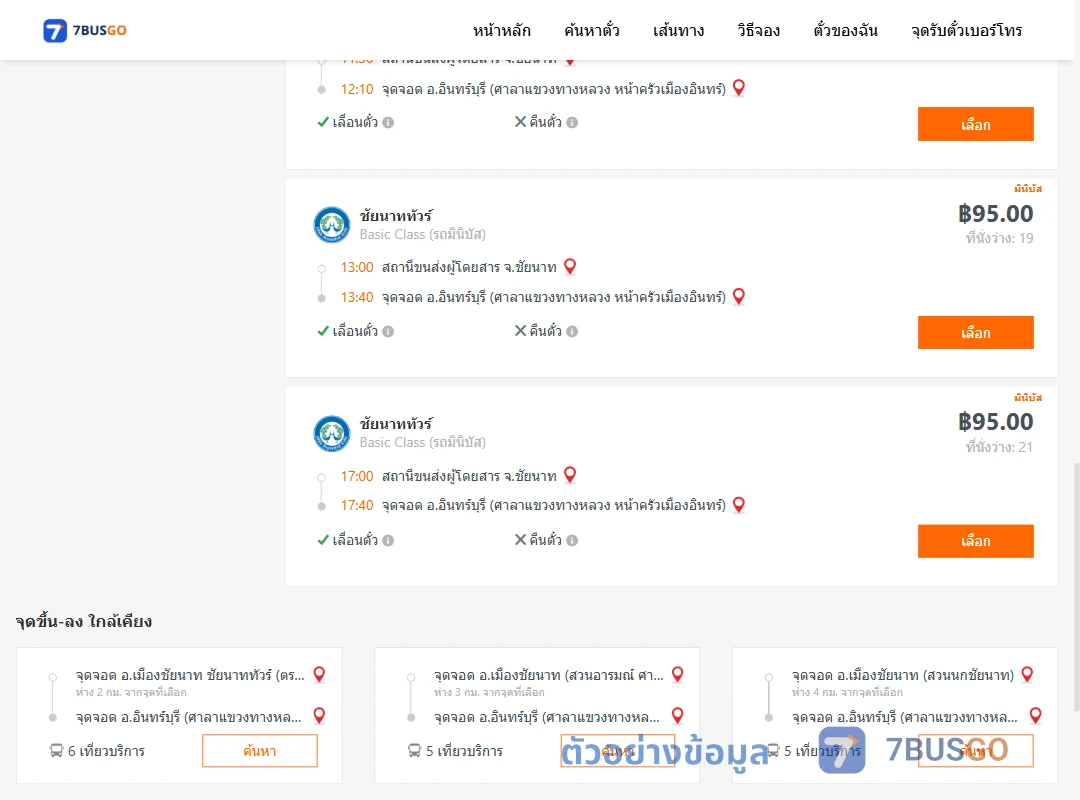The image size is (1080, 800).
Task: Click จุดขึ้น-ลง ใกล้เคียง heading
Action: tap(84, 622)
